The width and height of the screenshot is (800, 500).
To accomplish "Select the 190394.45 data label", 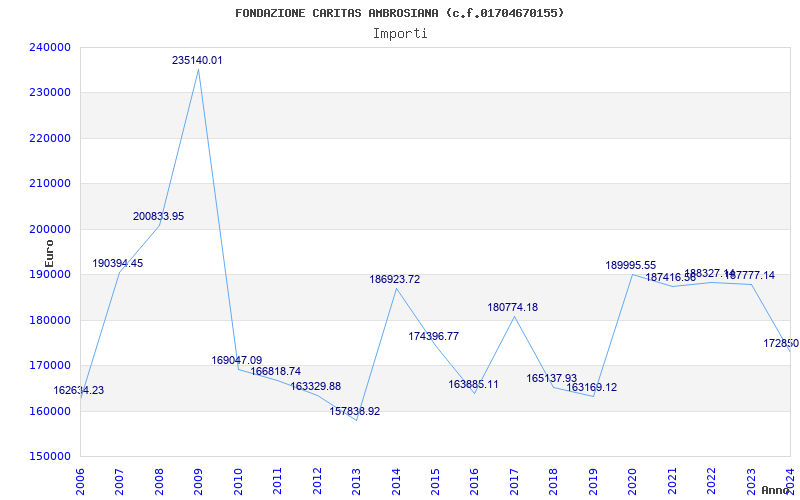I will click(x=117, y=264).
